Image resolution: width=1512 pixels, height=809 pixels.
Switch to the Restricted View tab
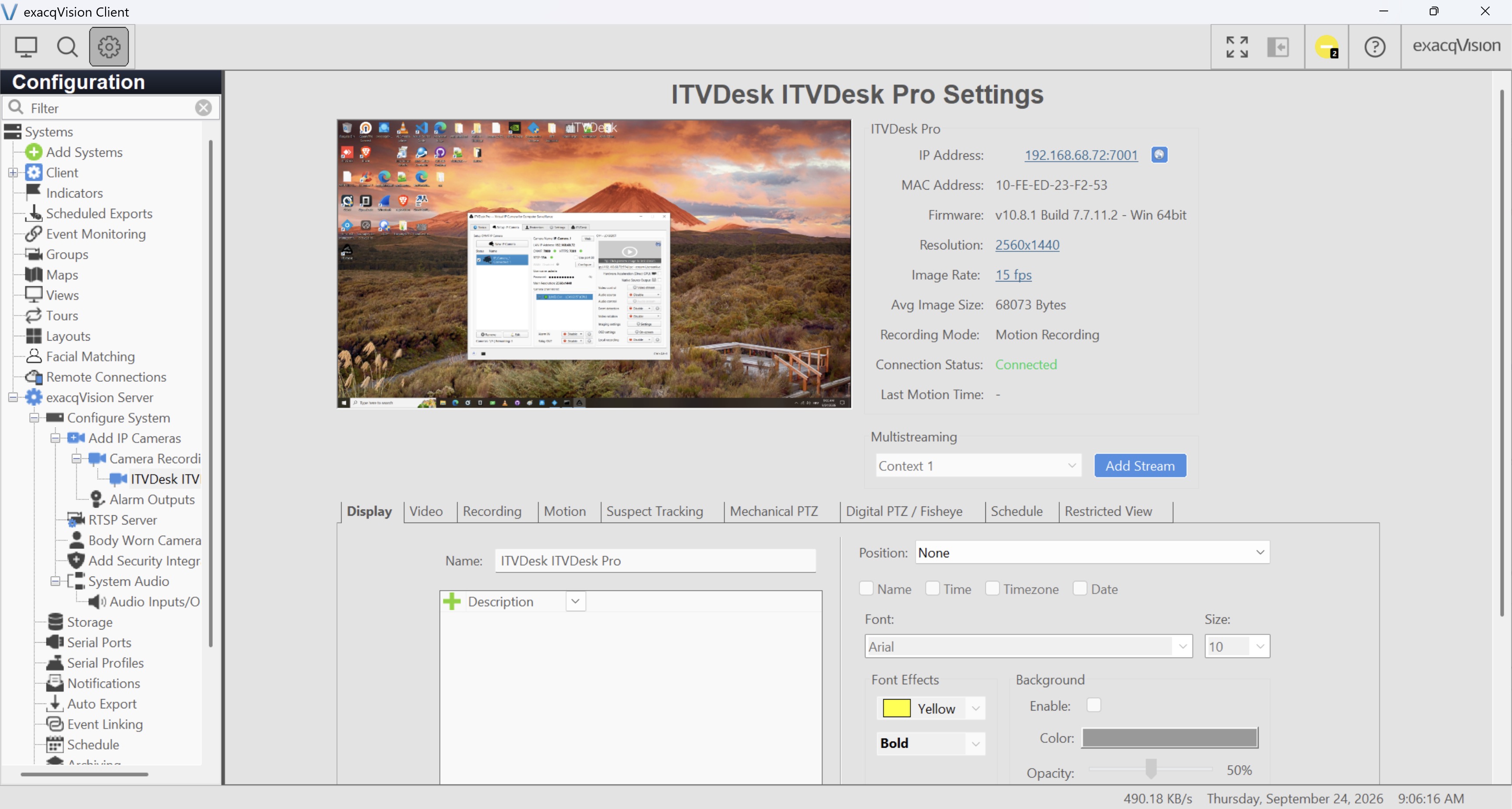[x=1108, y=511]
